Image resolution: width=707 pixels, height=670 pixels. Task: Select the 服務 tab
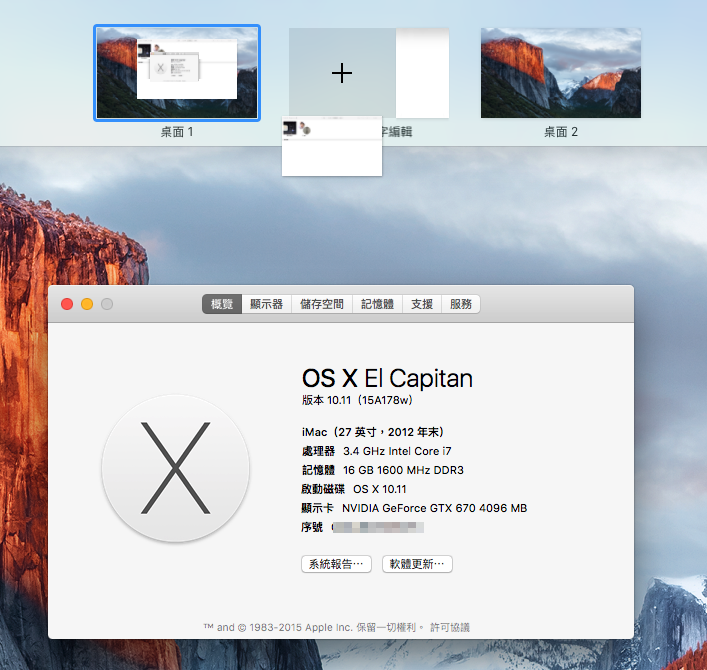461,304
